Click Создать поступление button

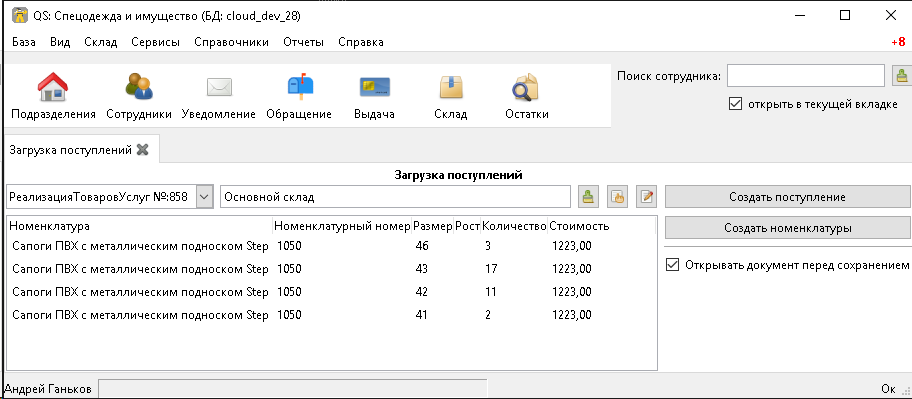788,197
